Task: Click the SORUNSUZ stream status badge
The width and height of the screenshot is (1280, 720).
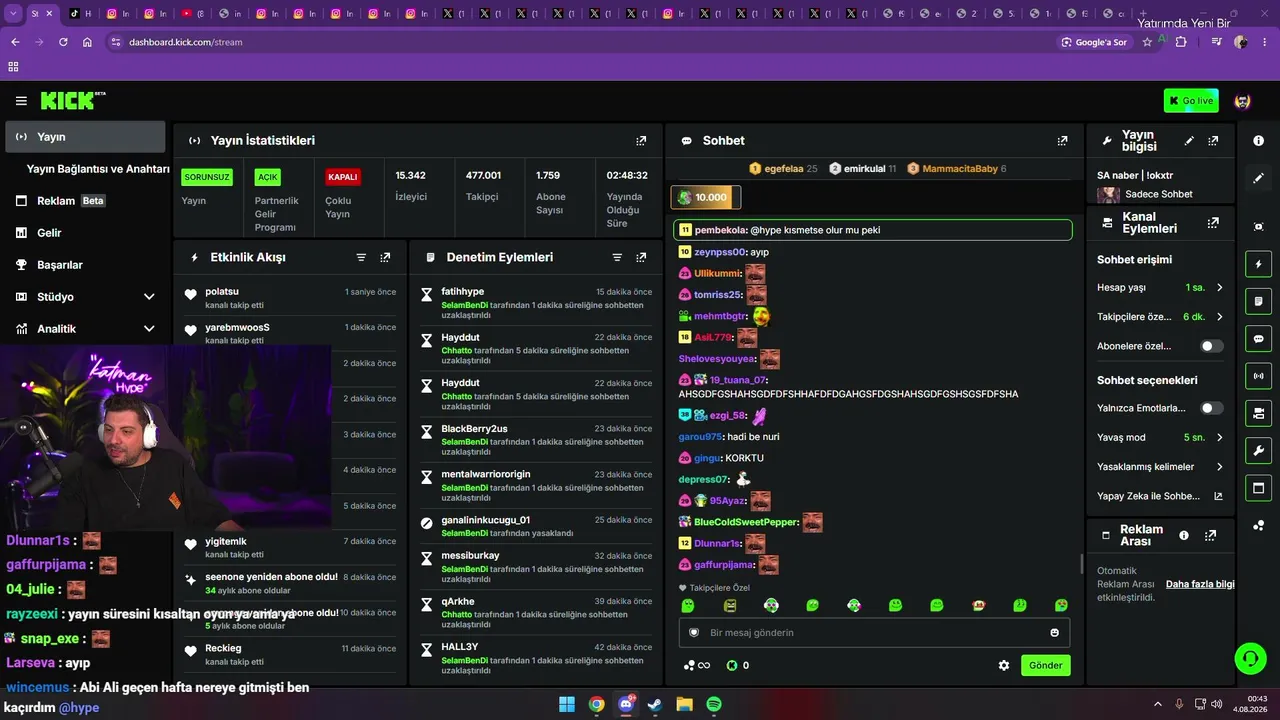Action: [207, 177]
